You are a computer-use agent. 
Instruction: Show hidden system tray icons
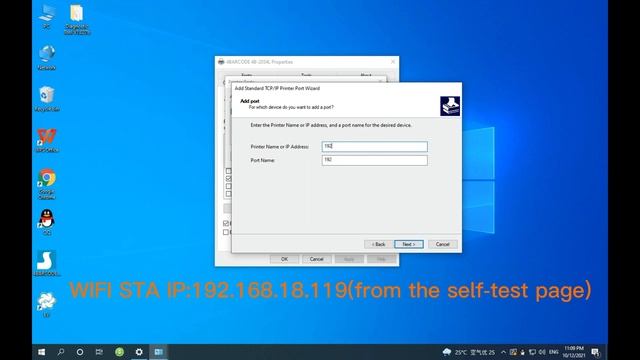point(503,352)
